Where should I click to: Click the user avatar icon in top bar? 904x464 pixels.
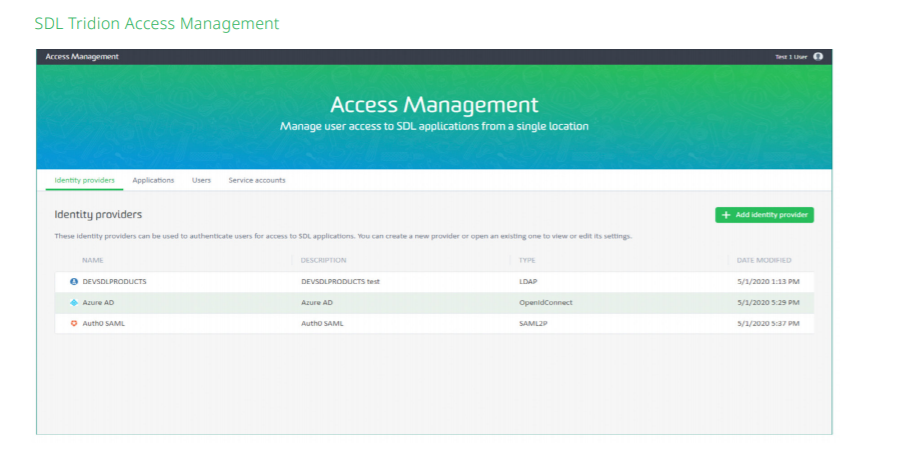[818, 56]
